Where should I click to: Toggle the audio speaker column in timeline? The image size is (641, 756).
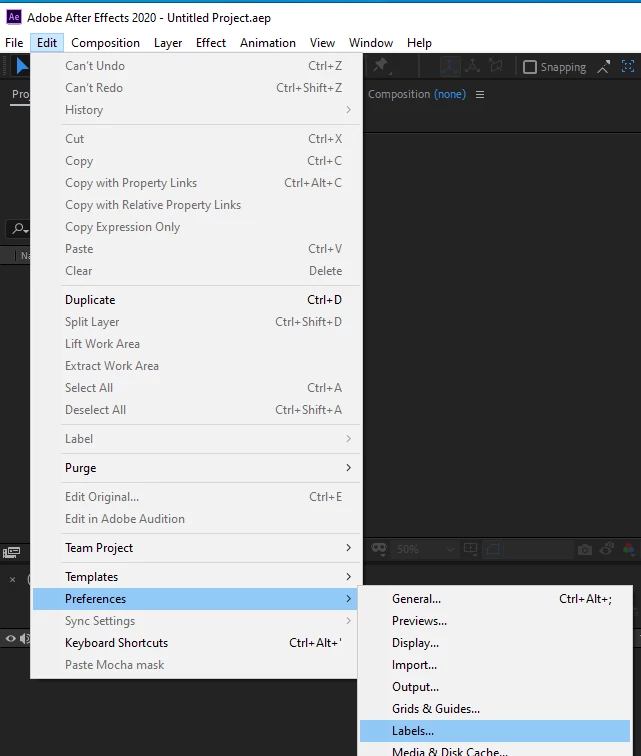pyautogui.click(x=25, y=639)
